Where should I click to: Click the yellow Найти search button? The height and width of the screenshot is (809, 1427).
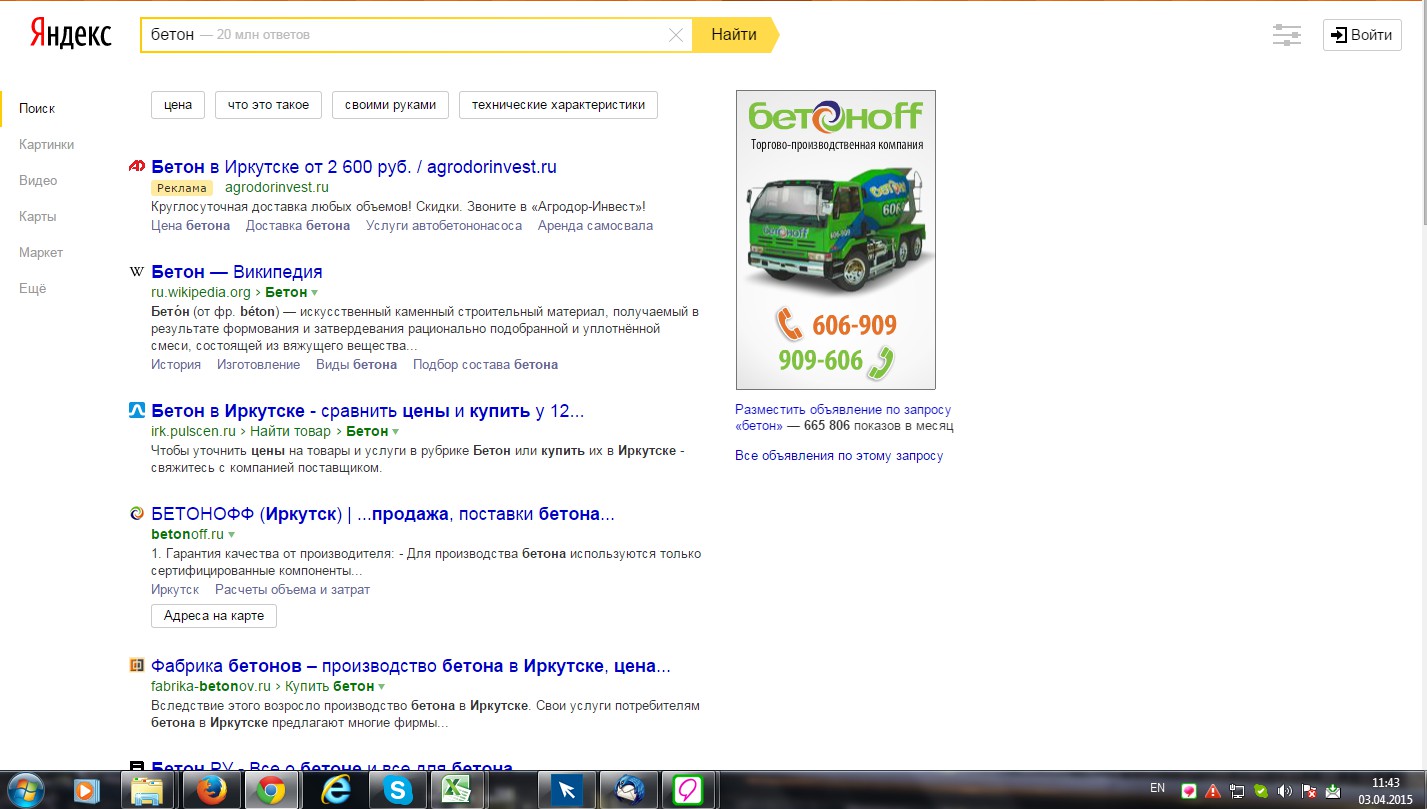[x=734, y=35]
